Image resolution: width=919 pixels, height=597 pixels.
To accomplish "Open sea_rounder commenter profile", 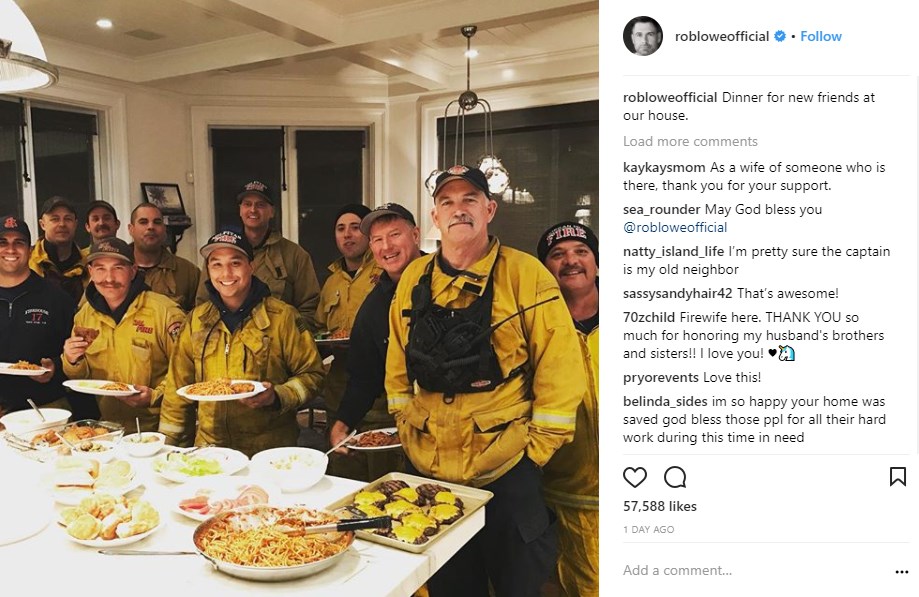I will click(x=662, y=209).
